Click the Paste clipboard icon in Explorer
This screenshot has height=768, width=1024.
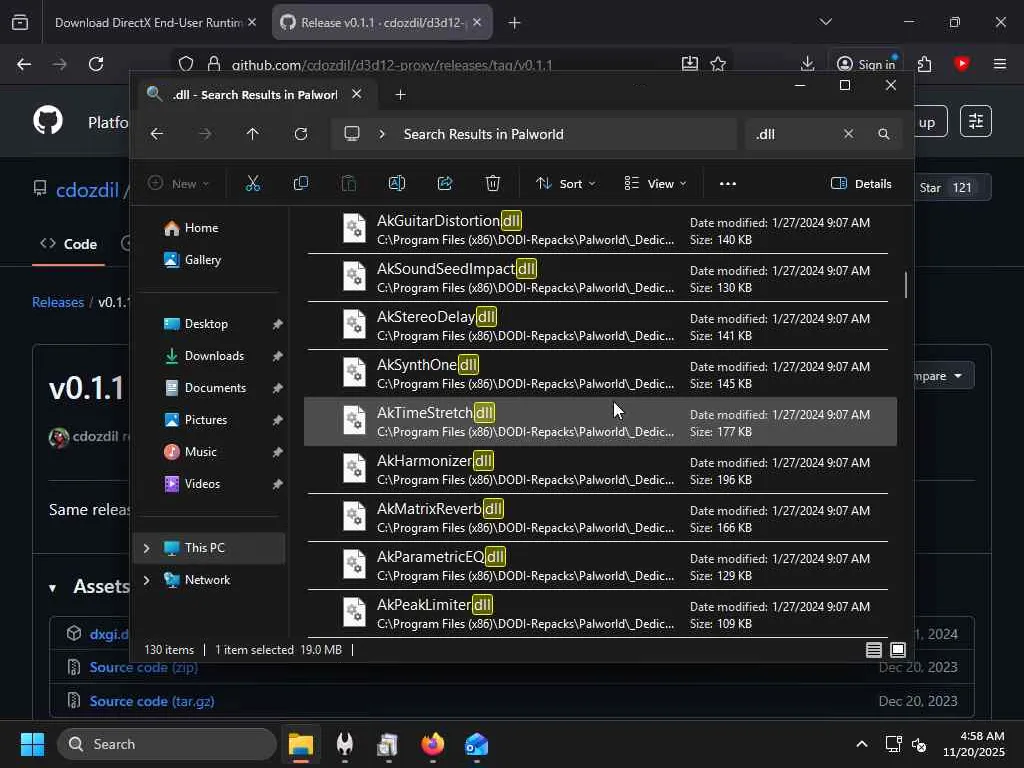(x=349, y=184)
